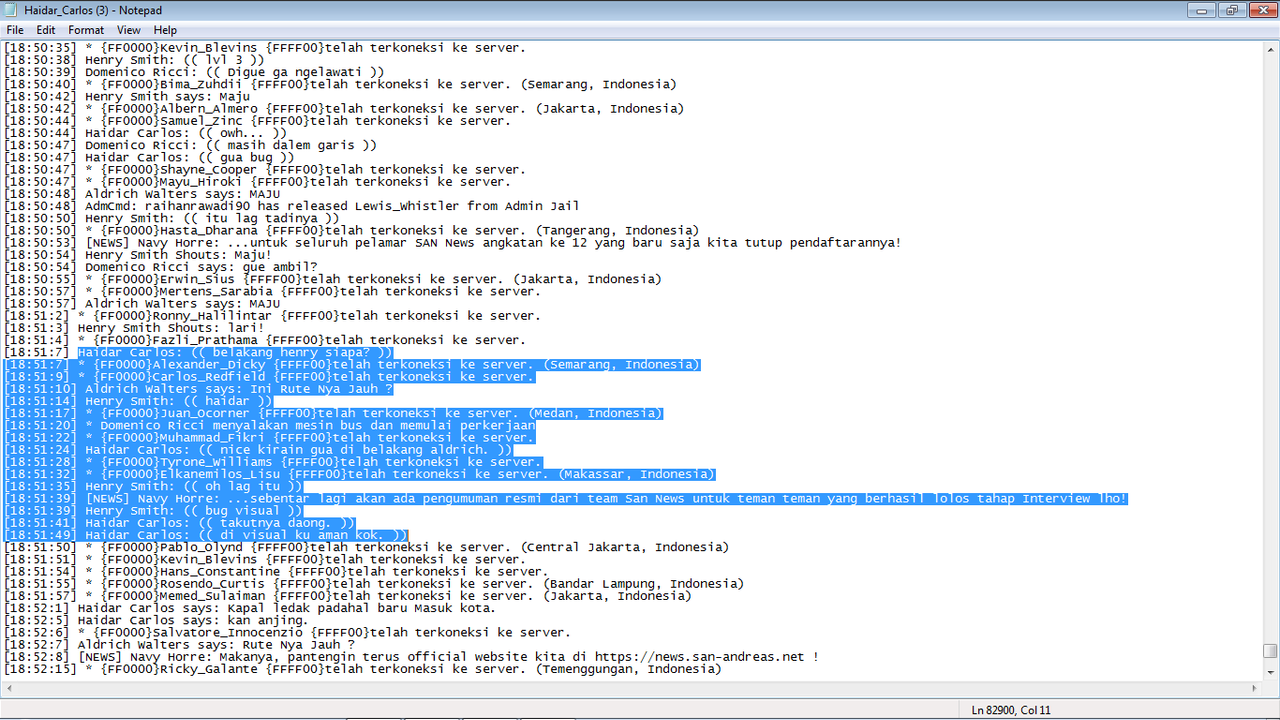
Task: Click the Bima_Zuhdii connection line
Action: [x=340, y=84]
